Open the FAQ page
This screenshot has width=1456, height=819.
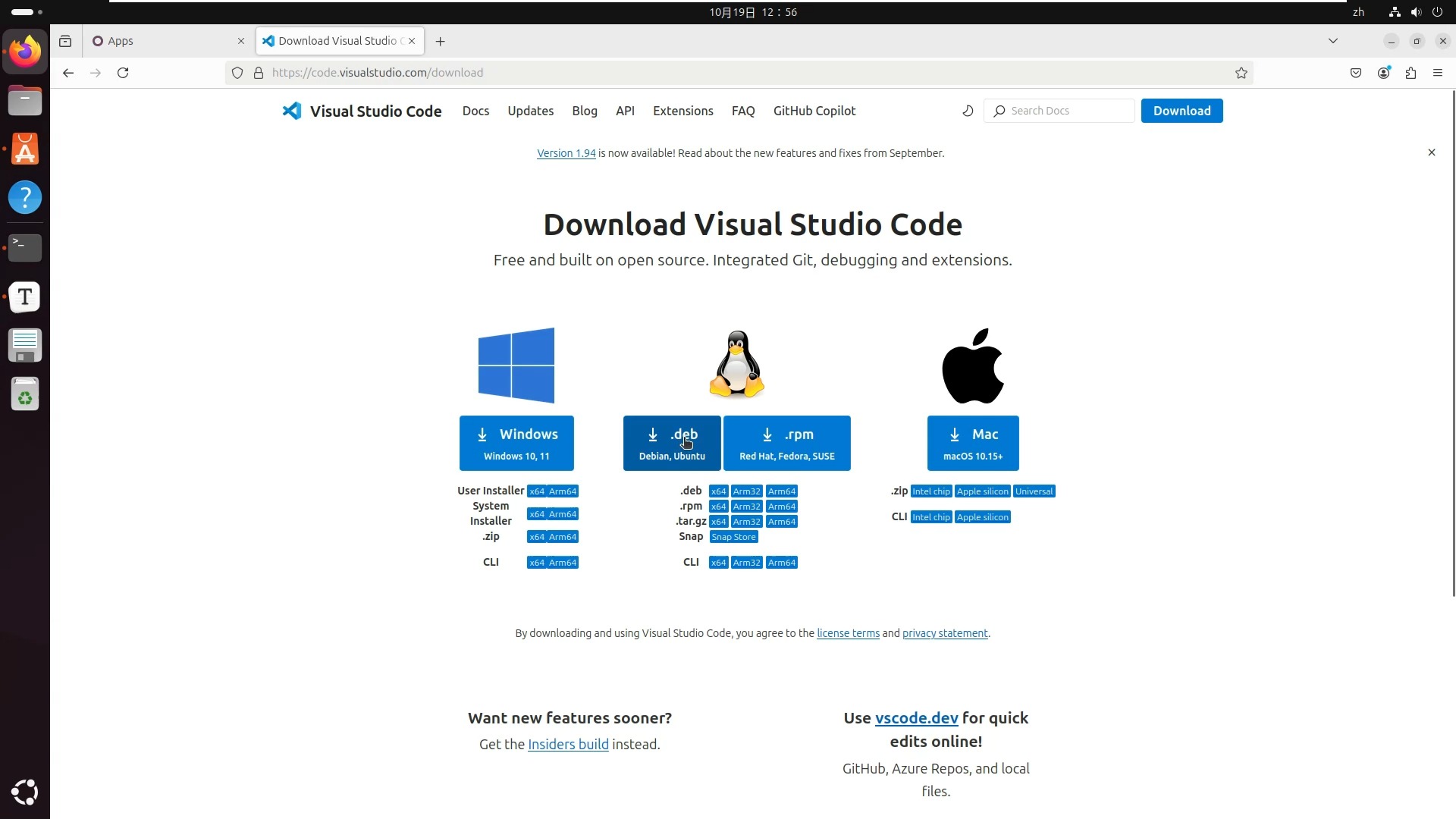[x=742, y=111]
